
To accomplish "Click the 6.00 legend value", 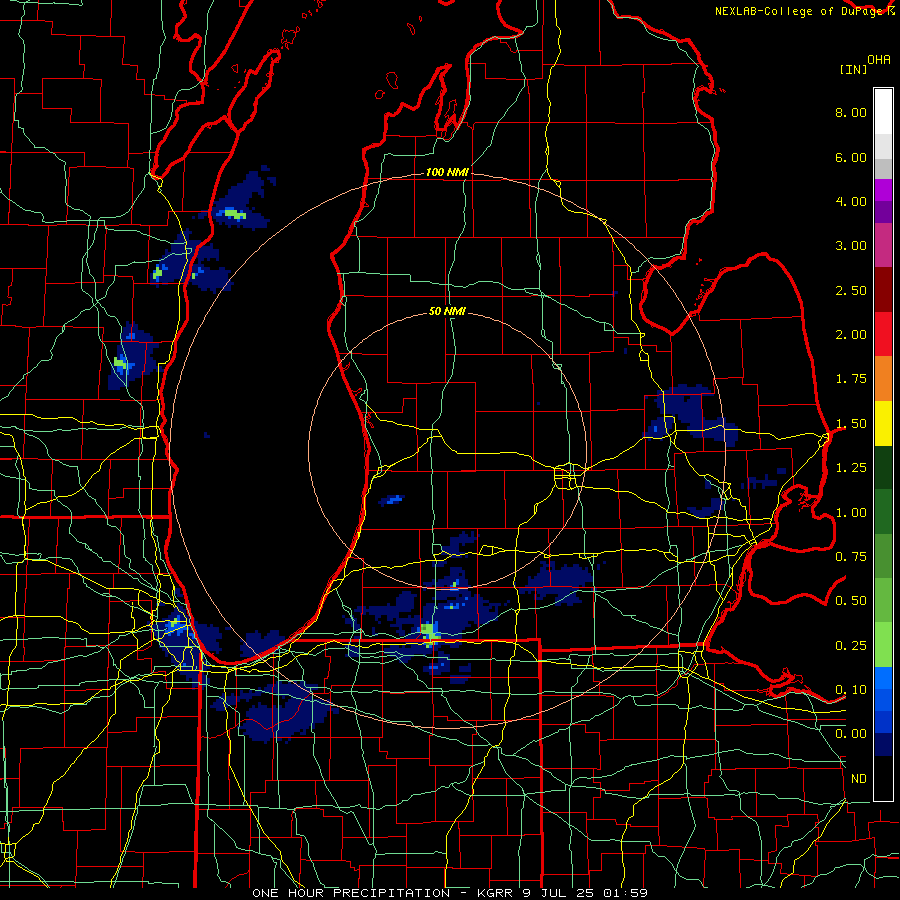I will pos(851,157).
